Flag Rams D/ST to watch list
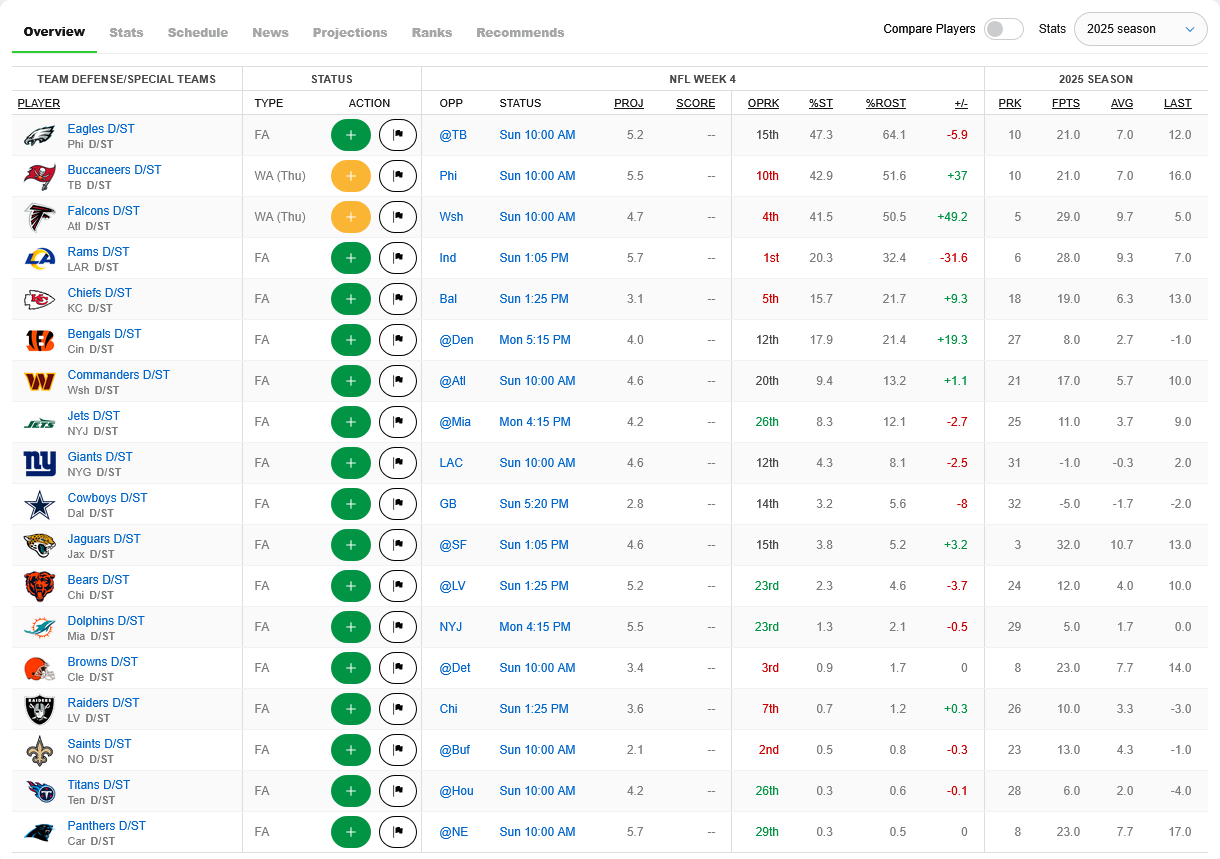Screen dimensions: 1220x859 click(398, 258)
